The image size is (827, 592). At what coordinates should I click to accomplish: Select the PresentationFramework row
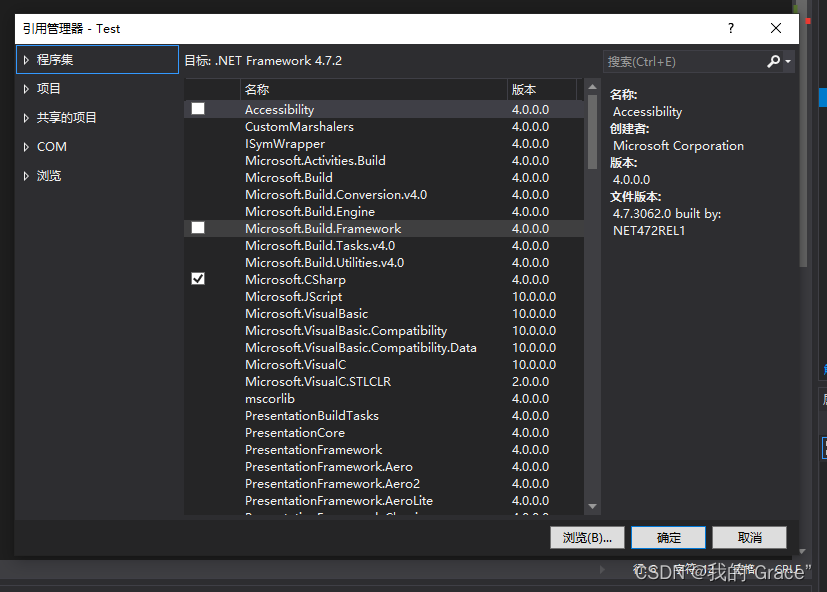(x=384, y=450)
